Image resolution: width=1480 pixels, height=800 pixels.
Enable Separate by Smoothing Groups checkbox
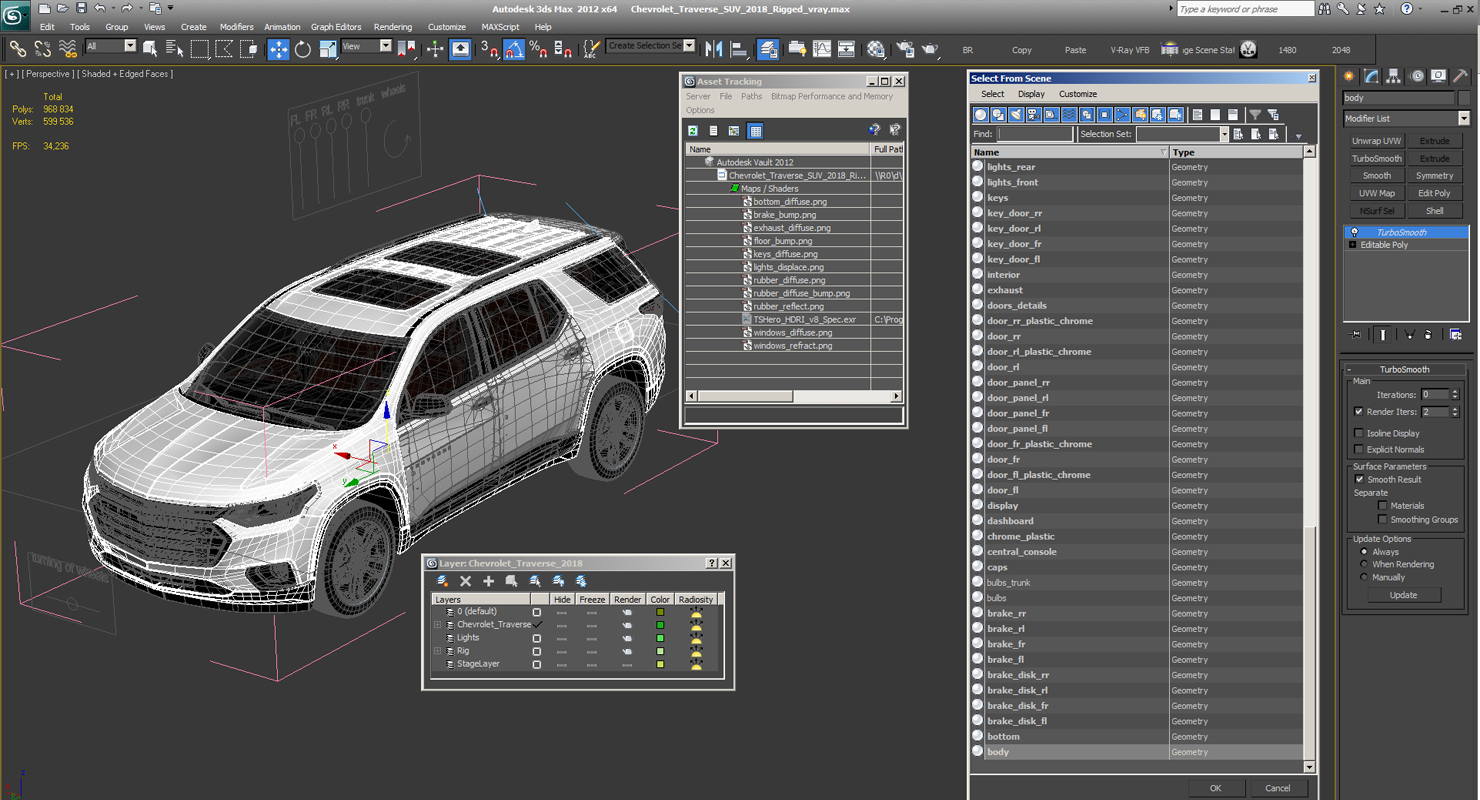click(1383, 520)
